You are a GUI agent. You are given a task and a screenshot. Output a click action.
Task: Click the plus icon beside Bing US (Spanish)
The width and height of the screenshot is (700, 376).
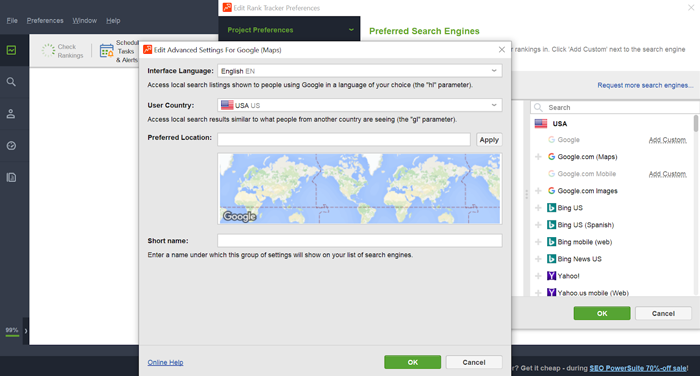point(538,225)
